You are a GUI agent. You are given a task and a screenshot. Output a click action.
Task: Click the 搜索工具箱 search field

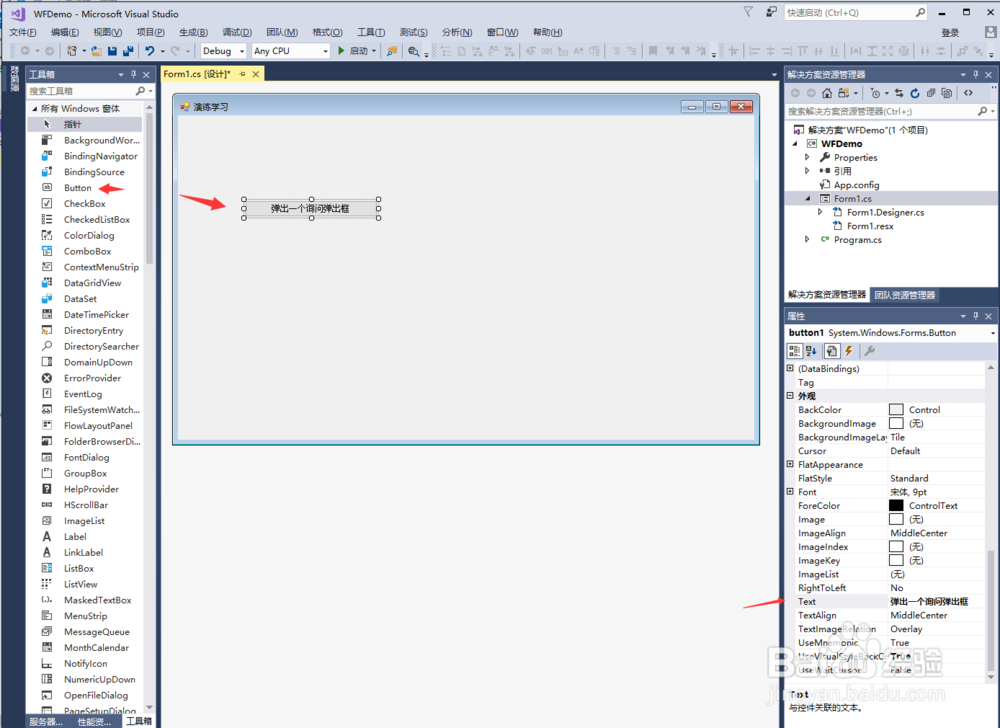pyautogui.click(x=81, y=91)
